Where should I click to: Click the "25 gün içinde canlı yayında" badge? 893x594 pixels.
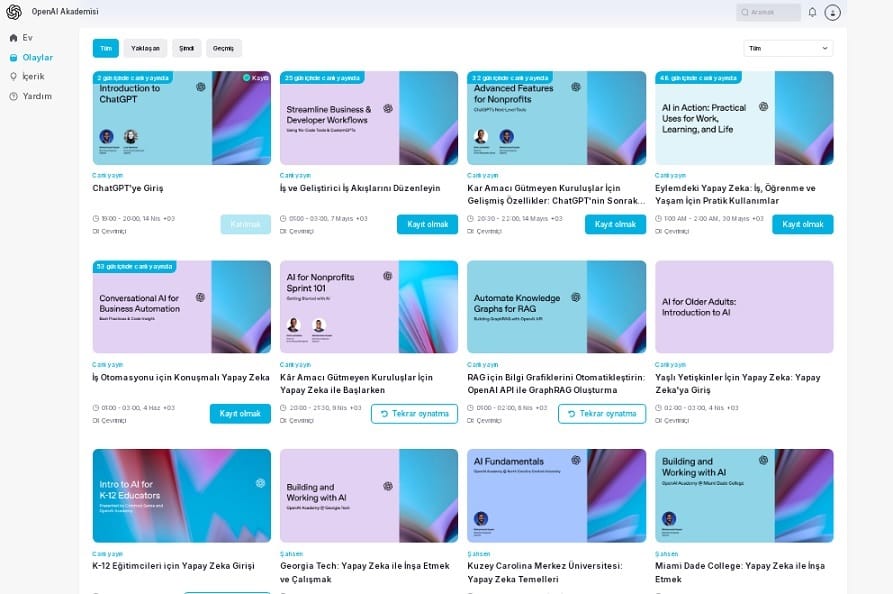(322, 77)
